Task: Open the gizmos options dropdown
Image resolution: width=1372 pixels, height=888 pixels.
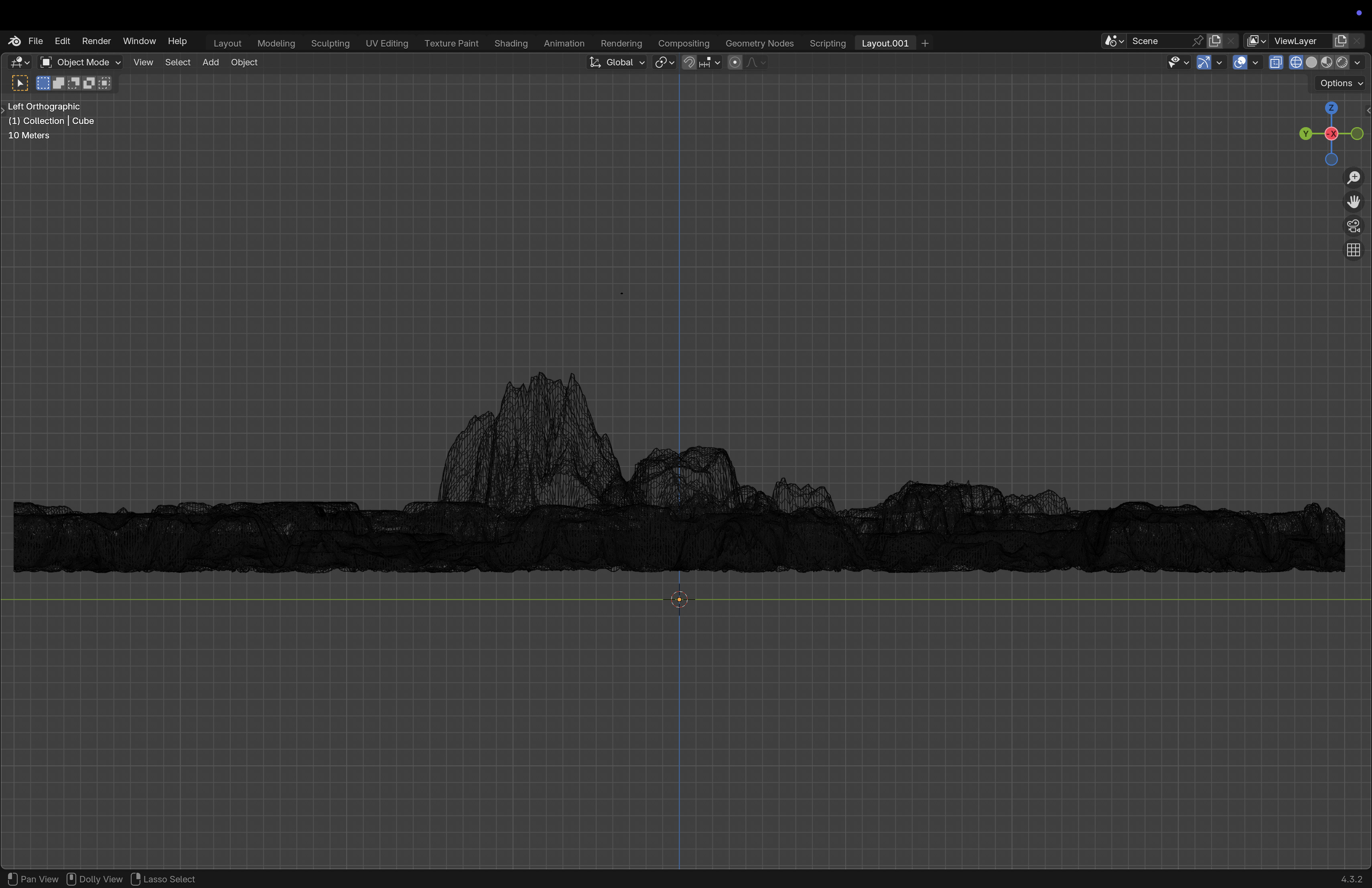Action: tap(1219, 62)
